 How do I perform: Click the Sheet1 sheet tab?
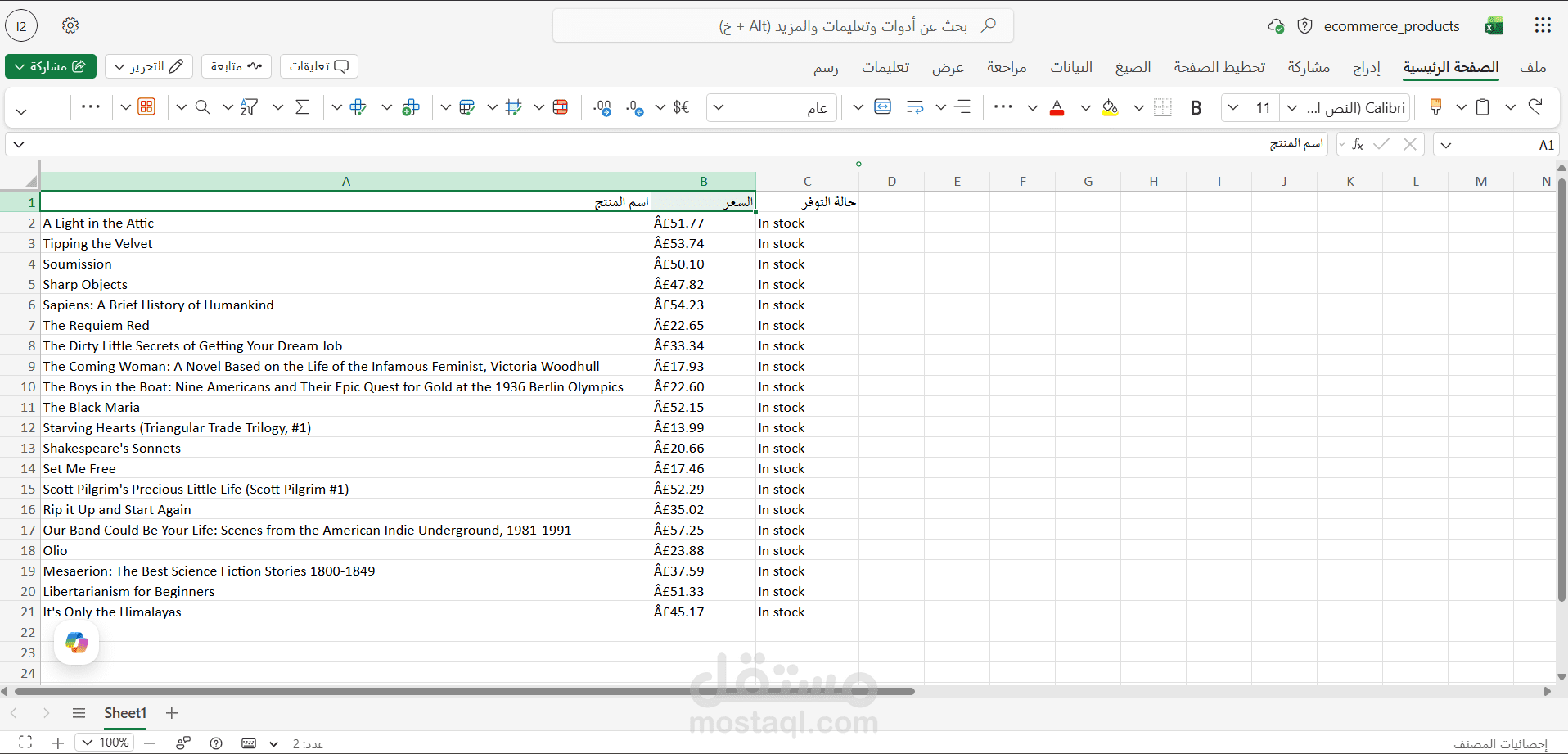[125, 713]
